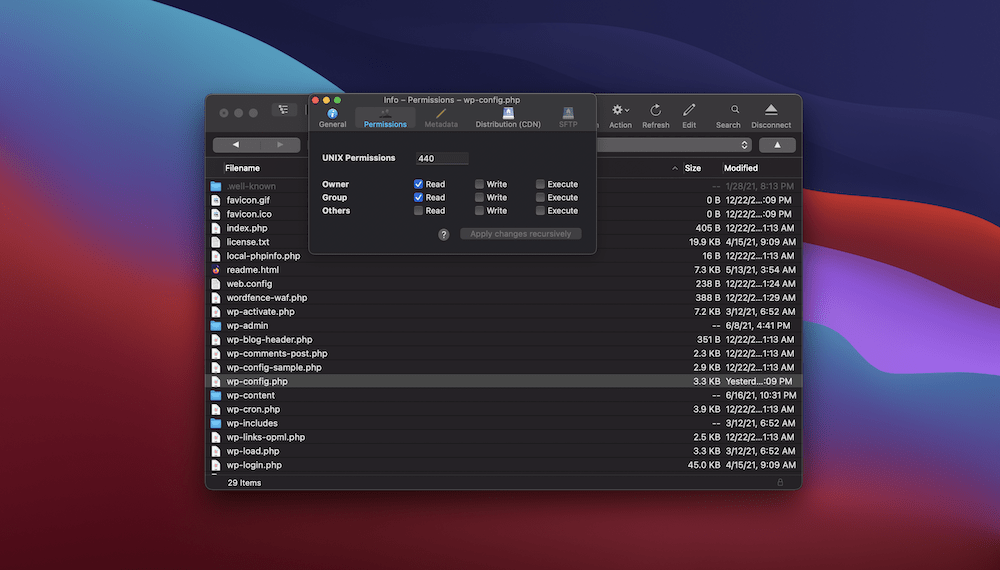Click the 45.0 KB size of wp-login.php
This screenshot has width=1000, height=570.
coord(703,465)
